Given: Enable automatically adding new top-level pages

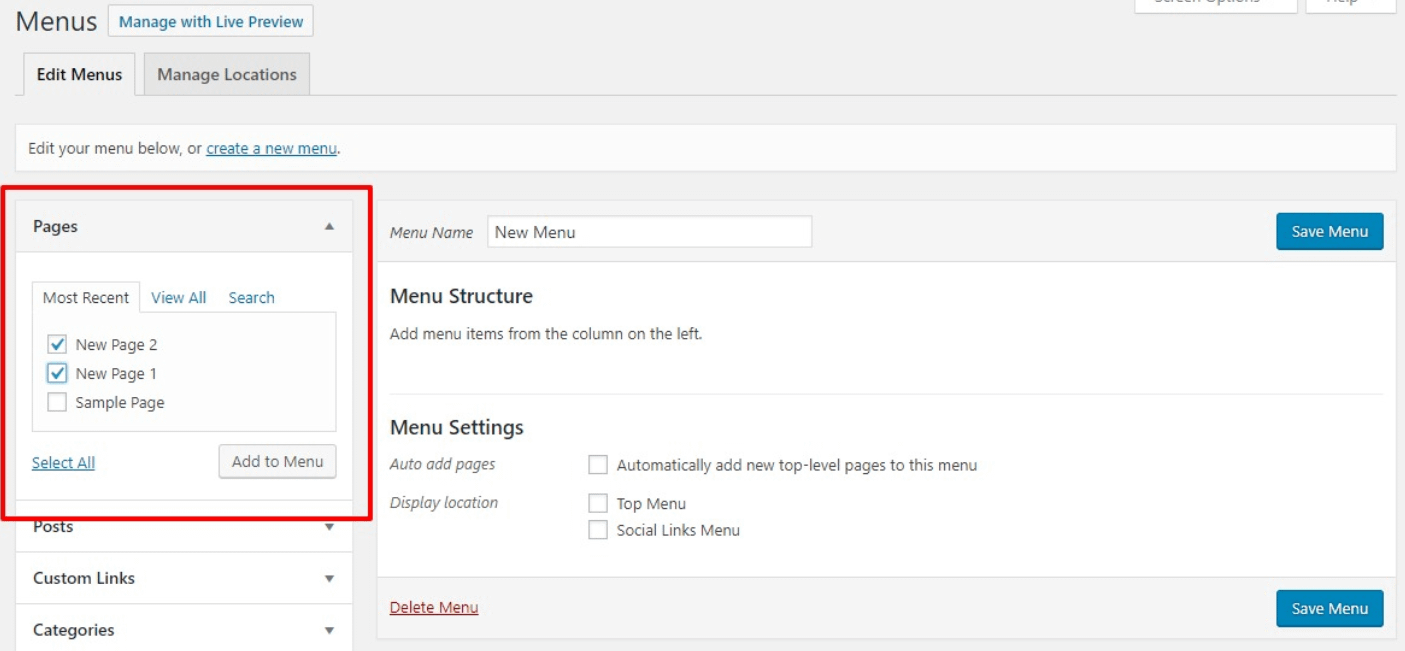Looking at the screenshot, I should pos(598,464).
